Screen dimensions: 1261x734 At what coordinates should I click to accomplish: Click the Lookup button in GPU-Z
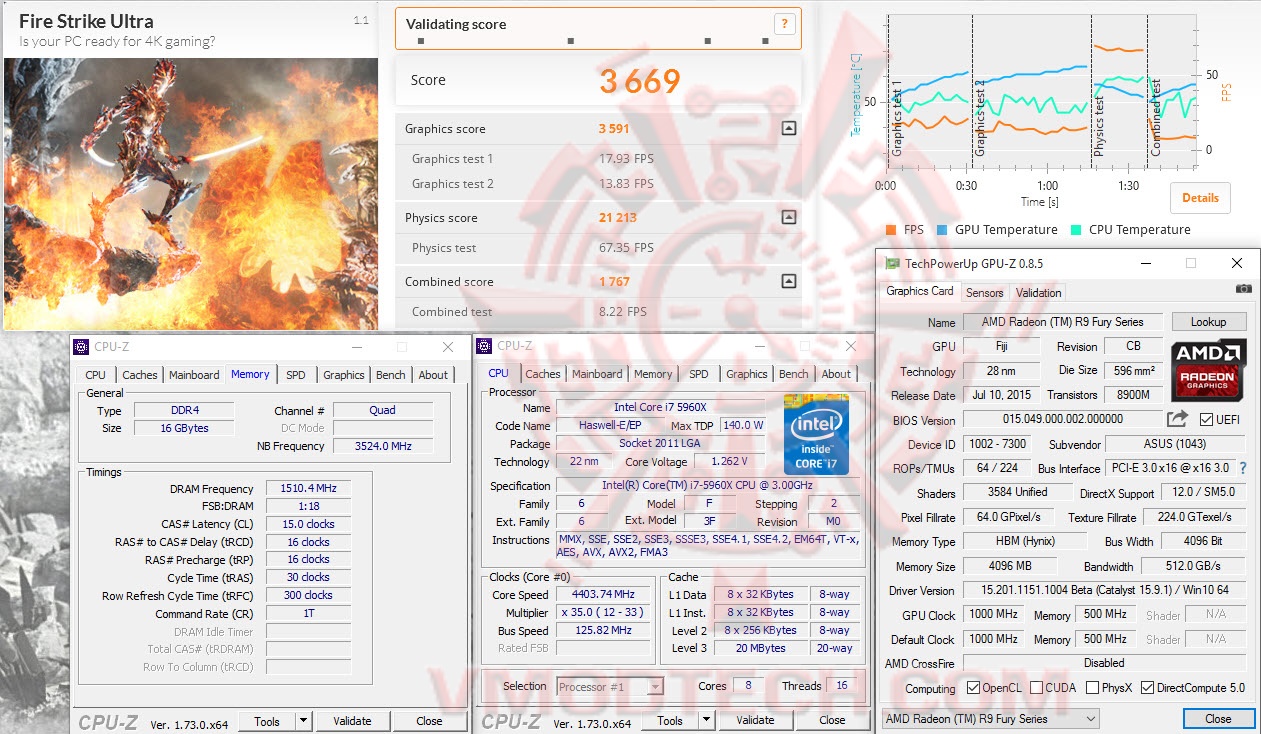[x=1208, y=322]
